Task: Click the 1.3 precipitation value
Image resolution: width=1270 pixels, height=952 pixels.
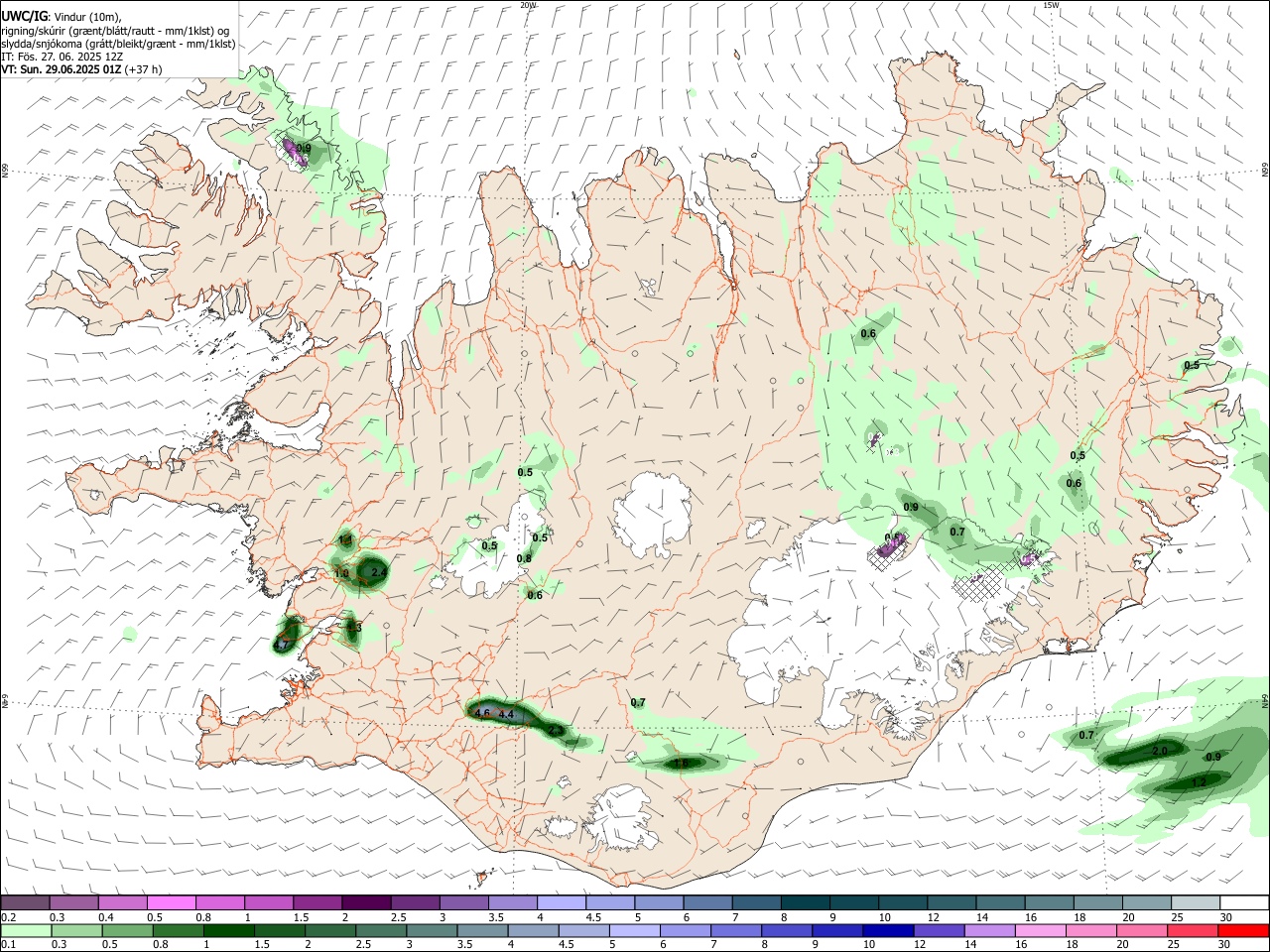Action: tap(354, 627)
